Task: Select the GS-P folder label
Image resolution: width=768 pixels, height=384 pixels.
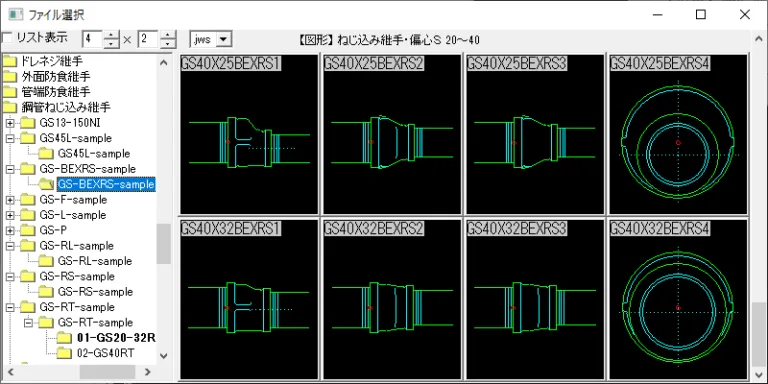Action: point(53,230)
